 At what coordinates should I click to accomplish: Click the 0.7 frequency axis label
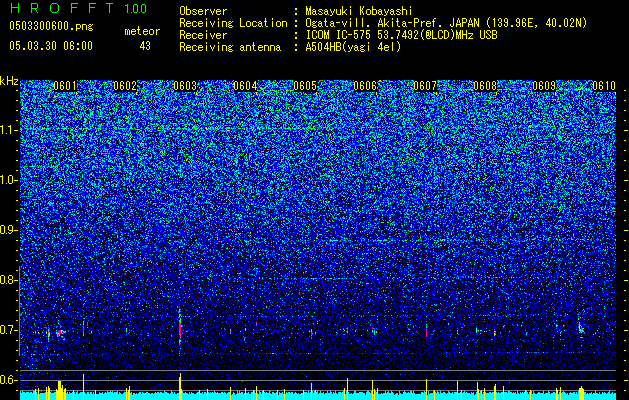coord(8,330)
